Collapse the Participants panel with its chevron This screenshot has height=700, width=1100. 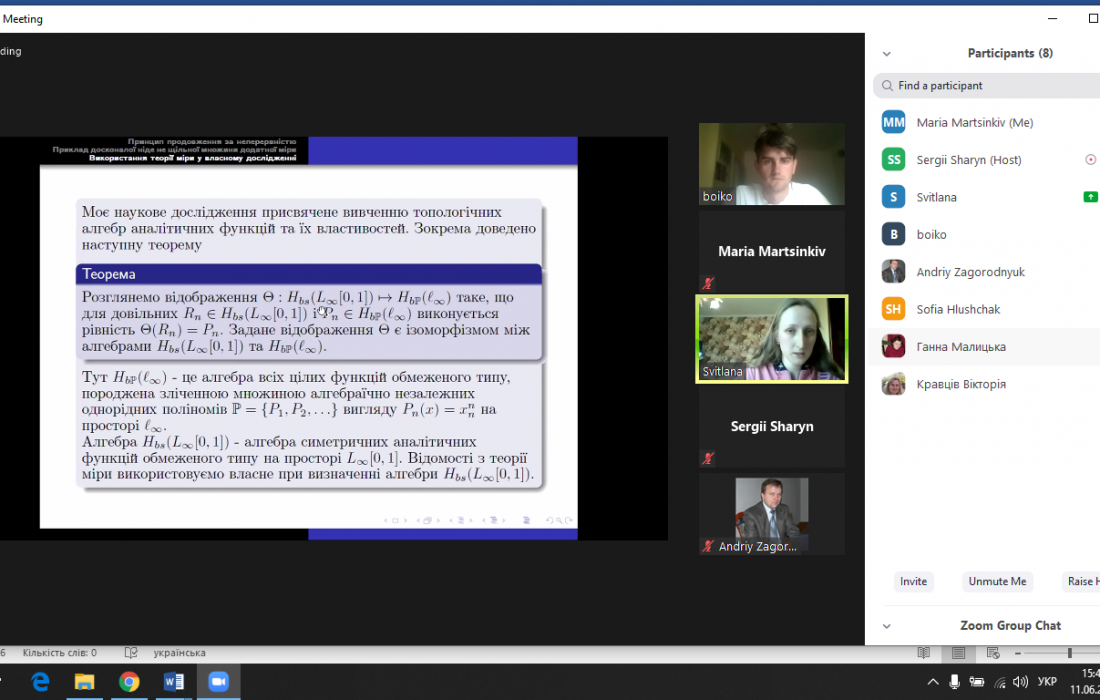click(886, 54)
